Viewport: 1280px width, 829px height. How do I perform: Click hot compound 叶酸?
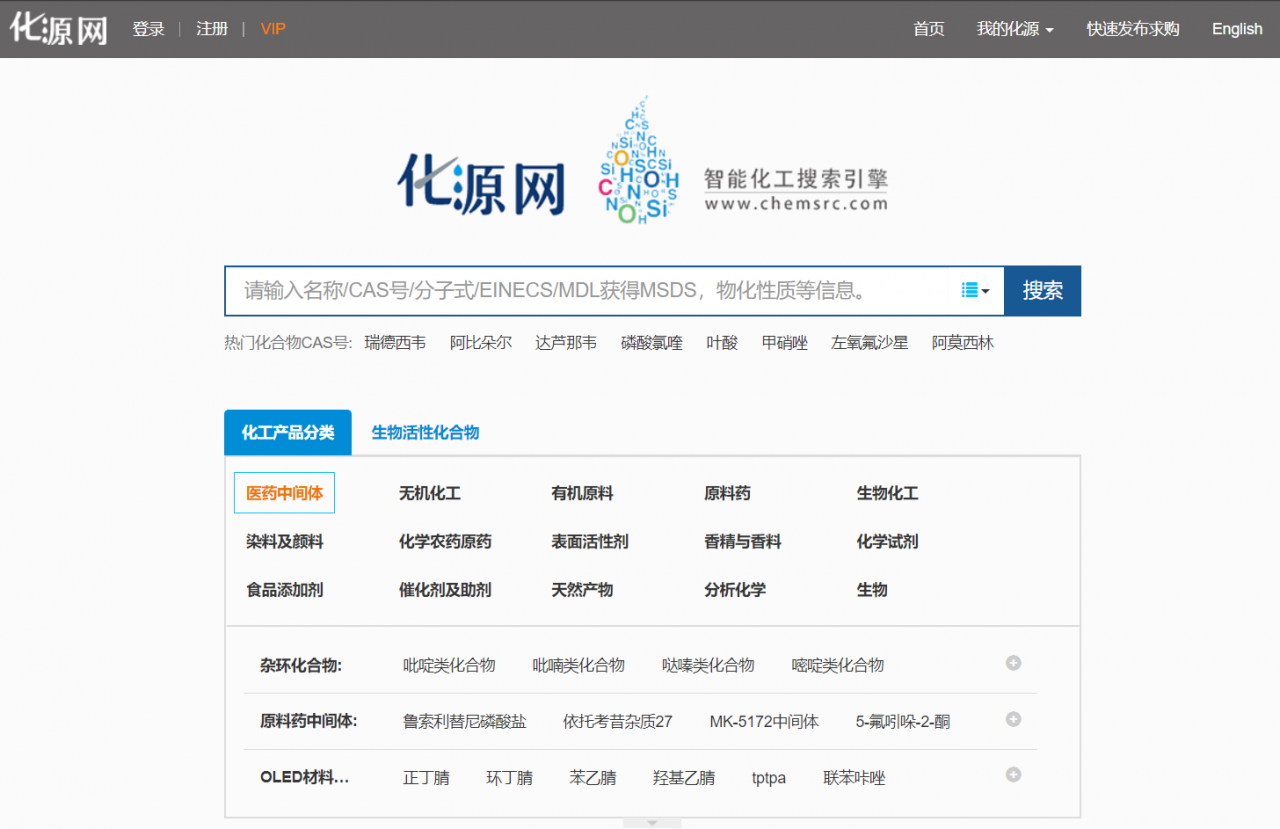coord(722,343)
